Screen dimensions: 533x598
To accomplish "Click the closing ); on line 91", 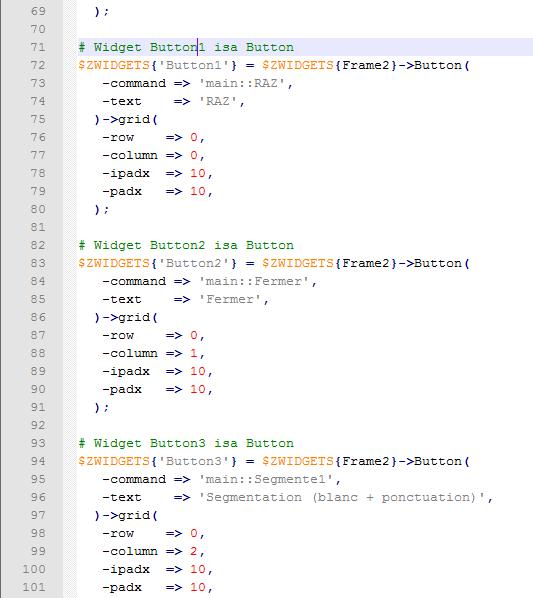I will (101, 408).
